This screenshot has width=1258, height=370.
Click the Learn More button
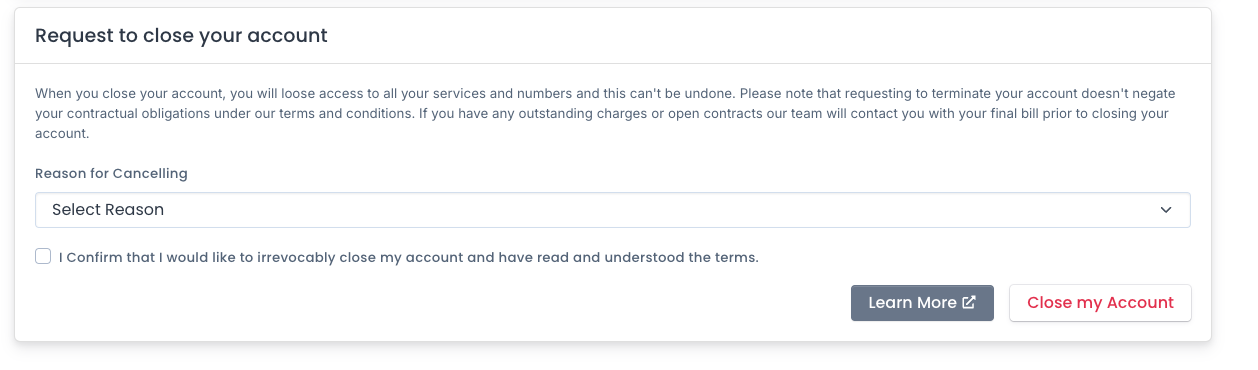(922, 303)
